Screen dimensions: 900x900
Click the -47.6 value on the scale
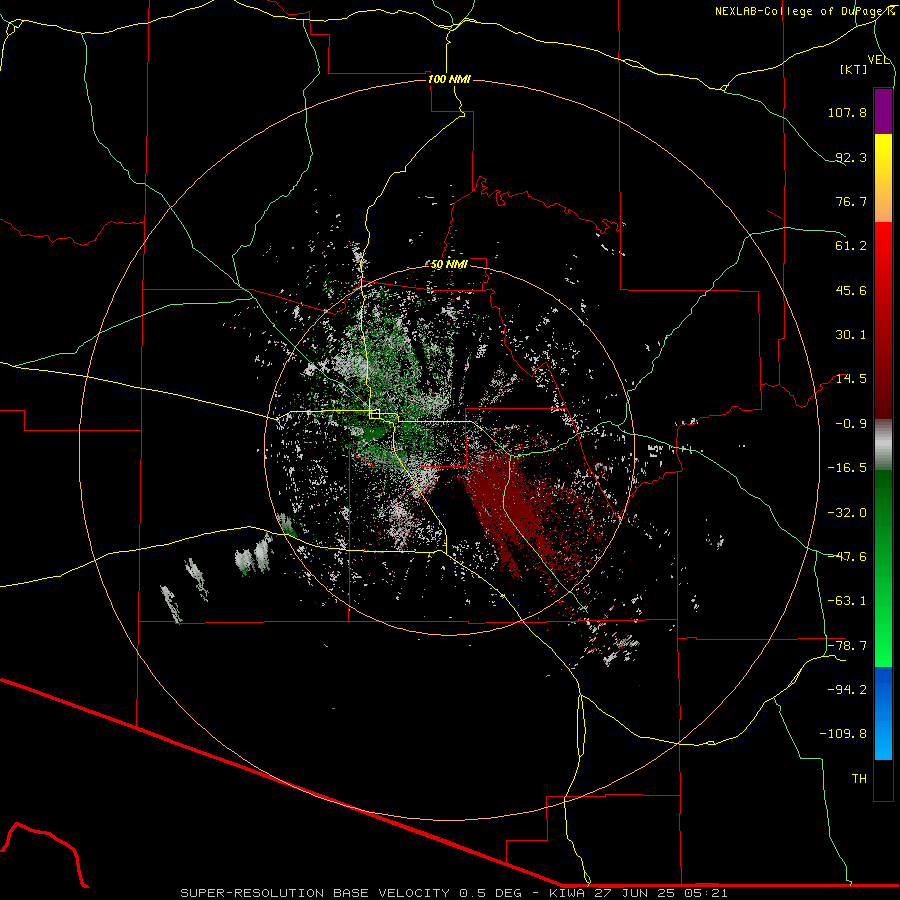click(847, 557)
